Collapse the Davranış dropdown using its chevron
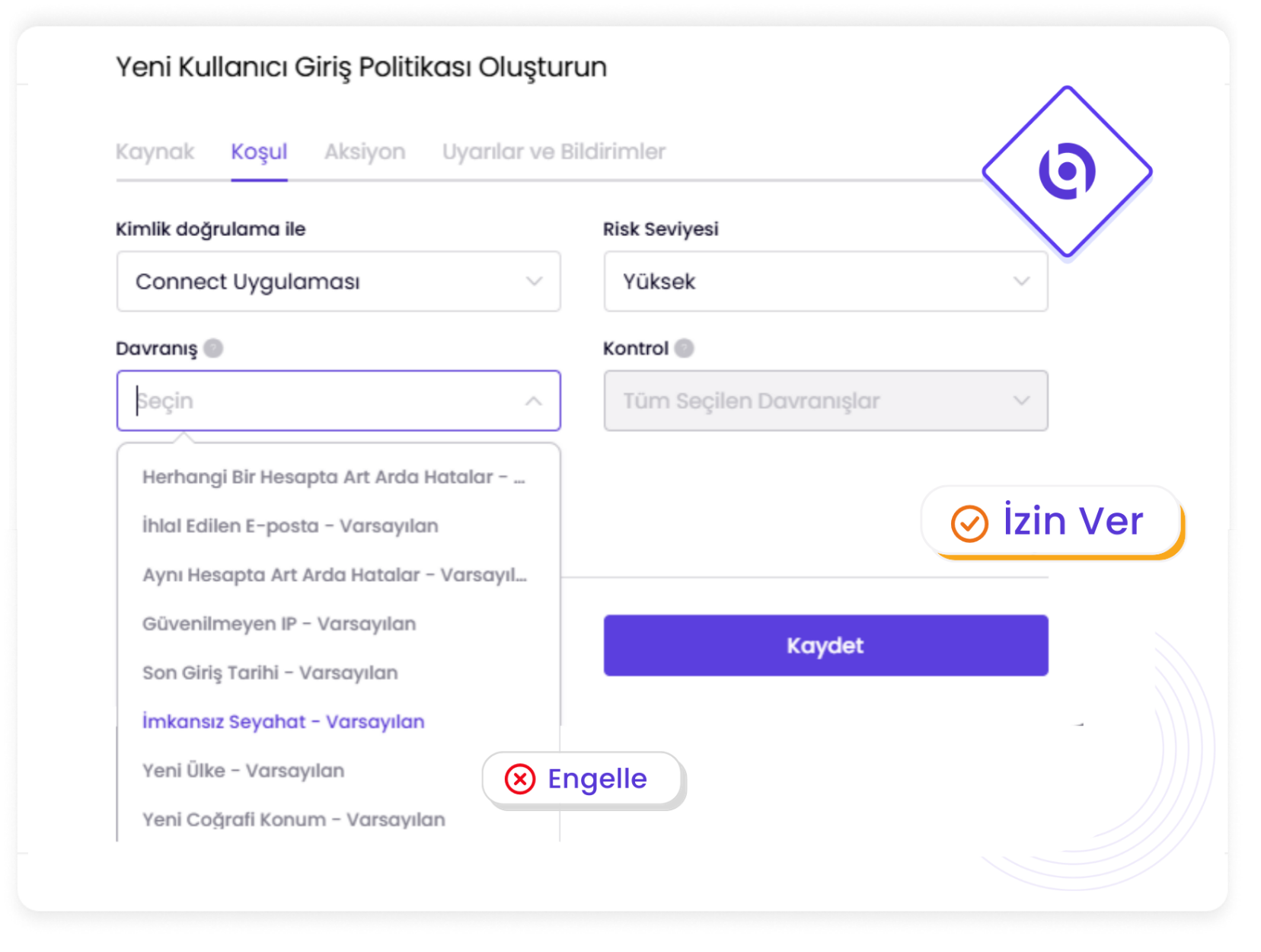The image size is (1261, 952). 533,401
